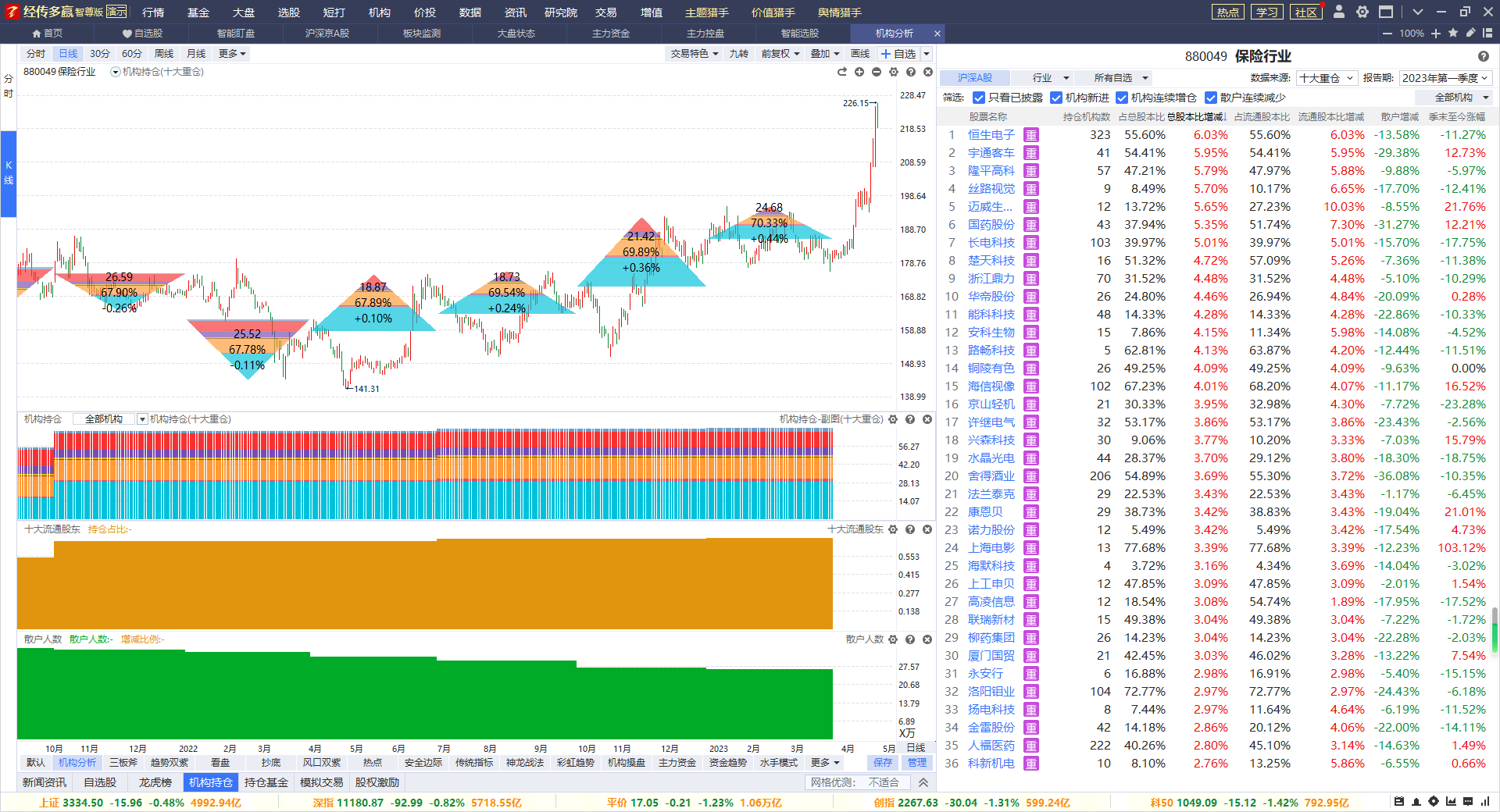
Task: Click the window layout icon in title bar
Action: point(1386,12)
